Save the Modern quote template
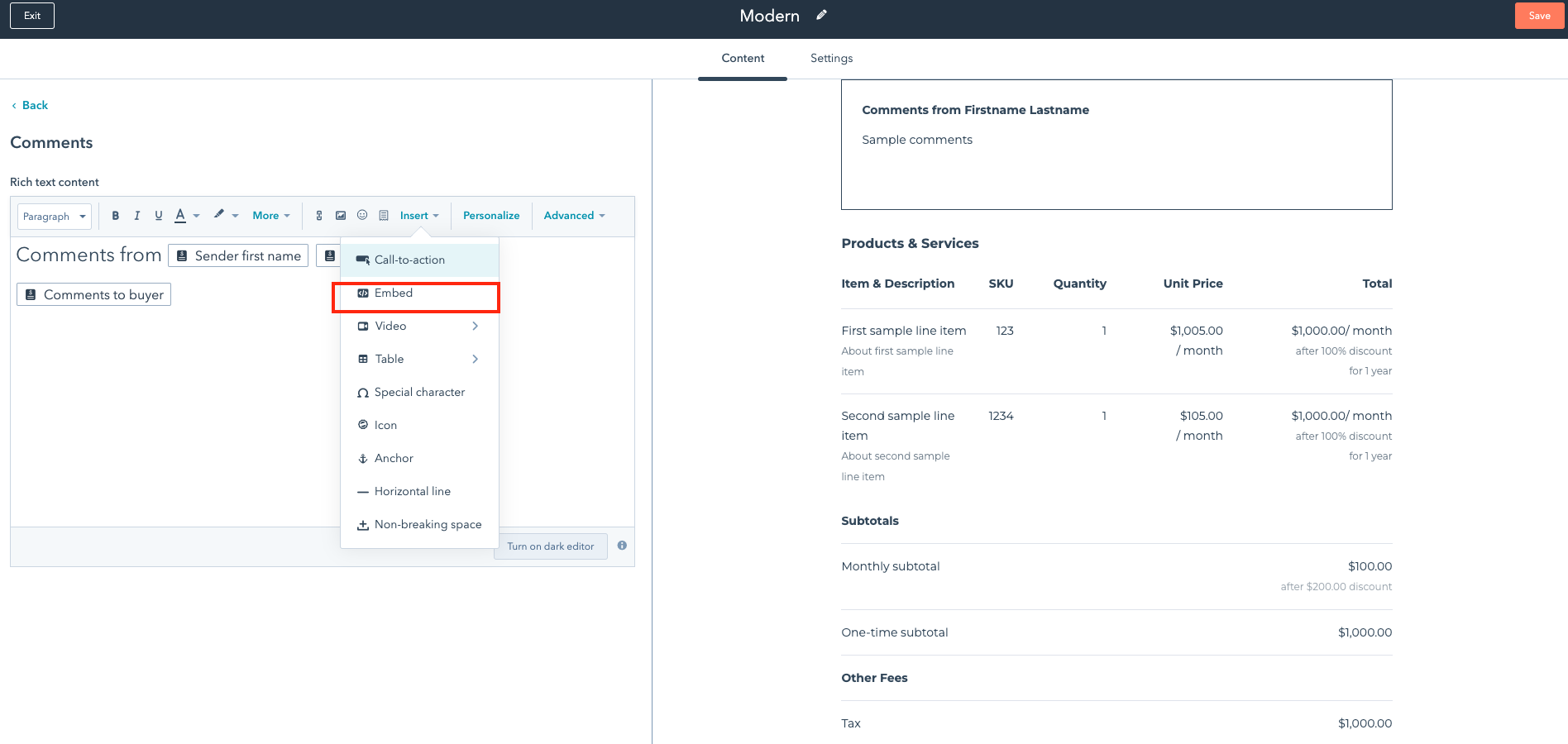1568x744 pixels. tap(1539, 16)
